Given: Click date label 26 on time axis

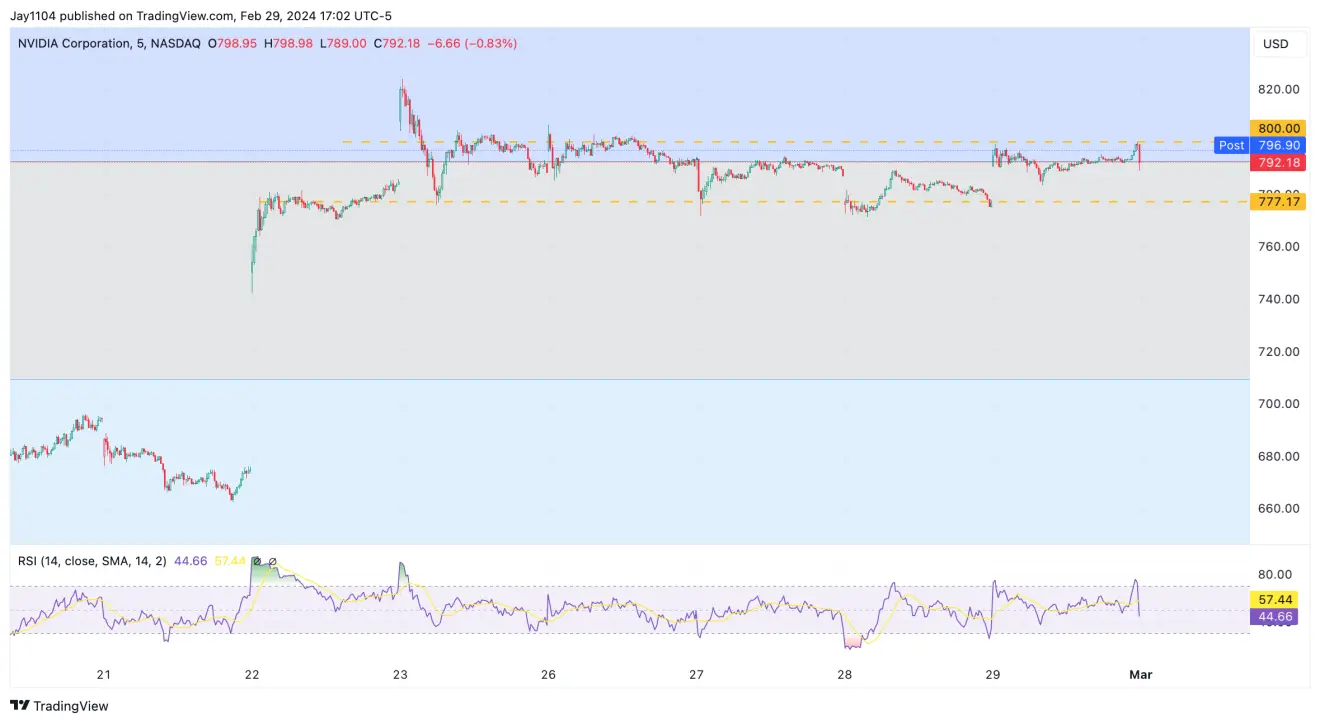Looking at the screenshot, I should point(548,674).
